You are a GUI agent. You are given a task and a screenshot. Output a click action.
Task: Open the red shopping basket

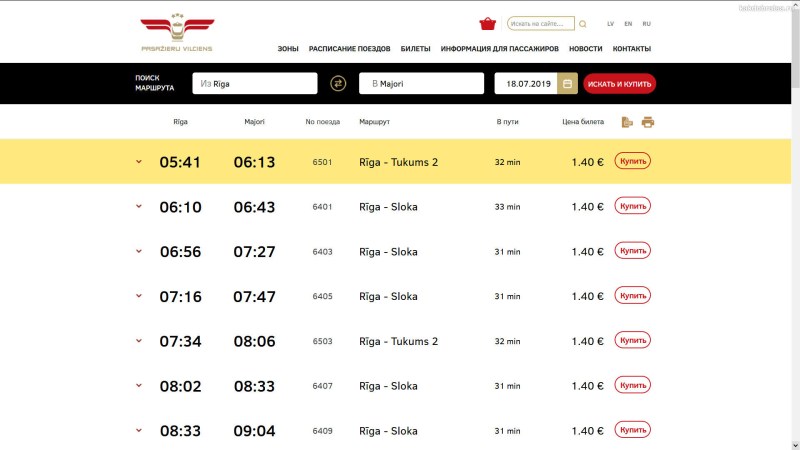(488, 23)
